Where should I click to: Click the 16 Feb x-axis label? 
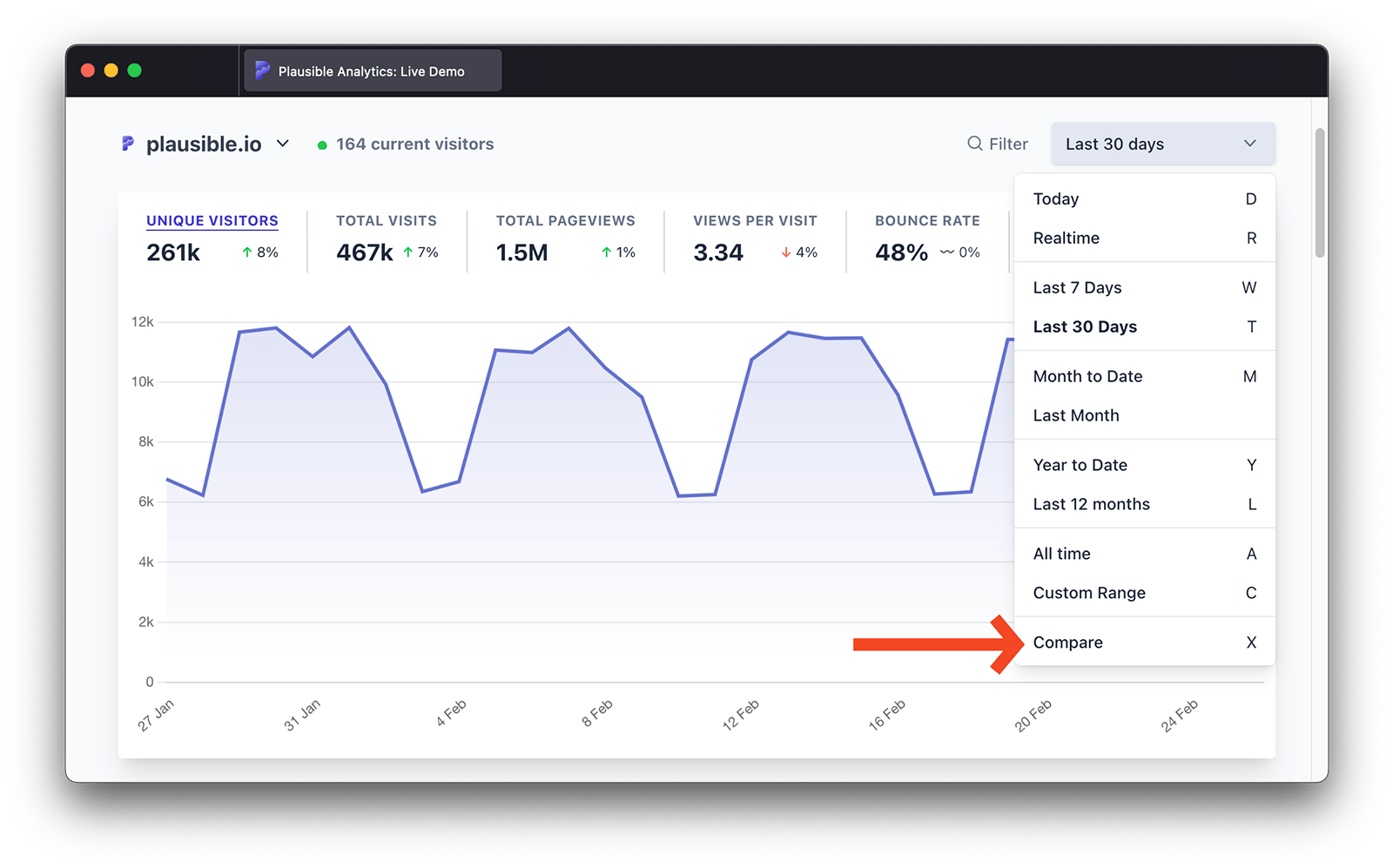pos(887,715)
